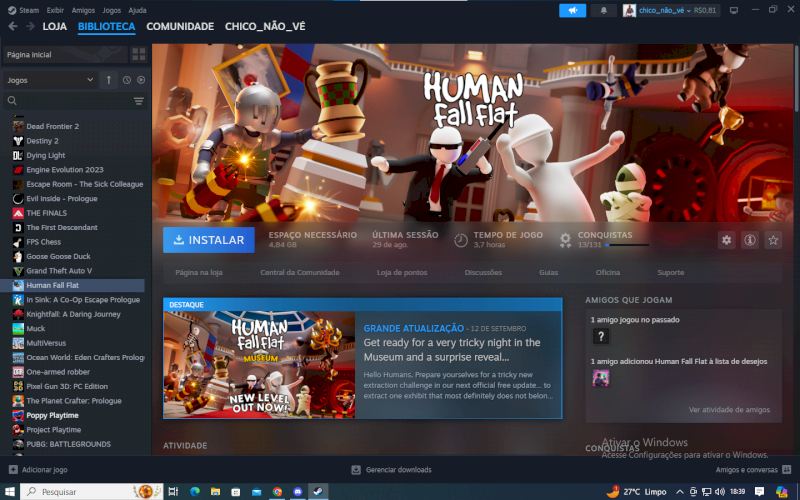Open advanced library filter options
800x500 pixels.
click(x=139, y=101)
